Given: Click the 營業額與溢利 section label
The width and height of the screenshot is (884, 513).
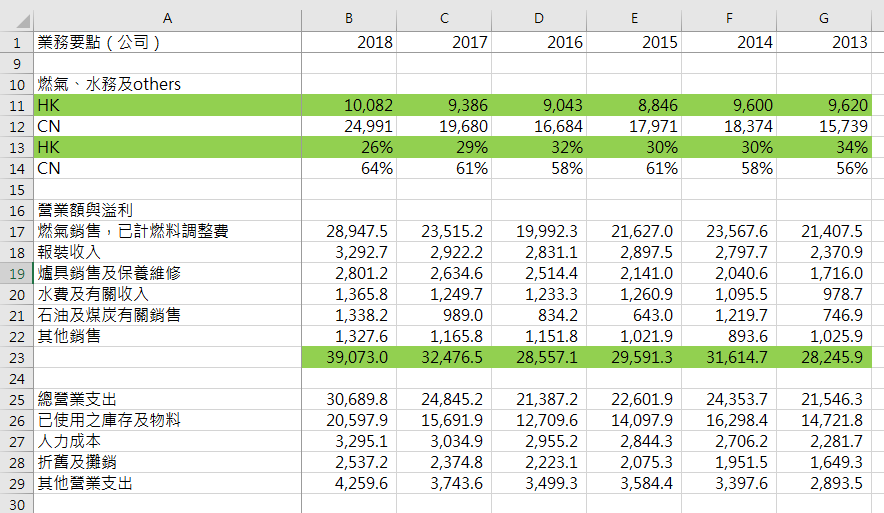Looking at the screenshot, I should pos(167,210).
